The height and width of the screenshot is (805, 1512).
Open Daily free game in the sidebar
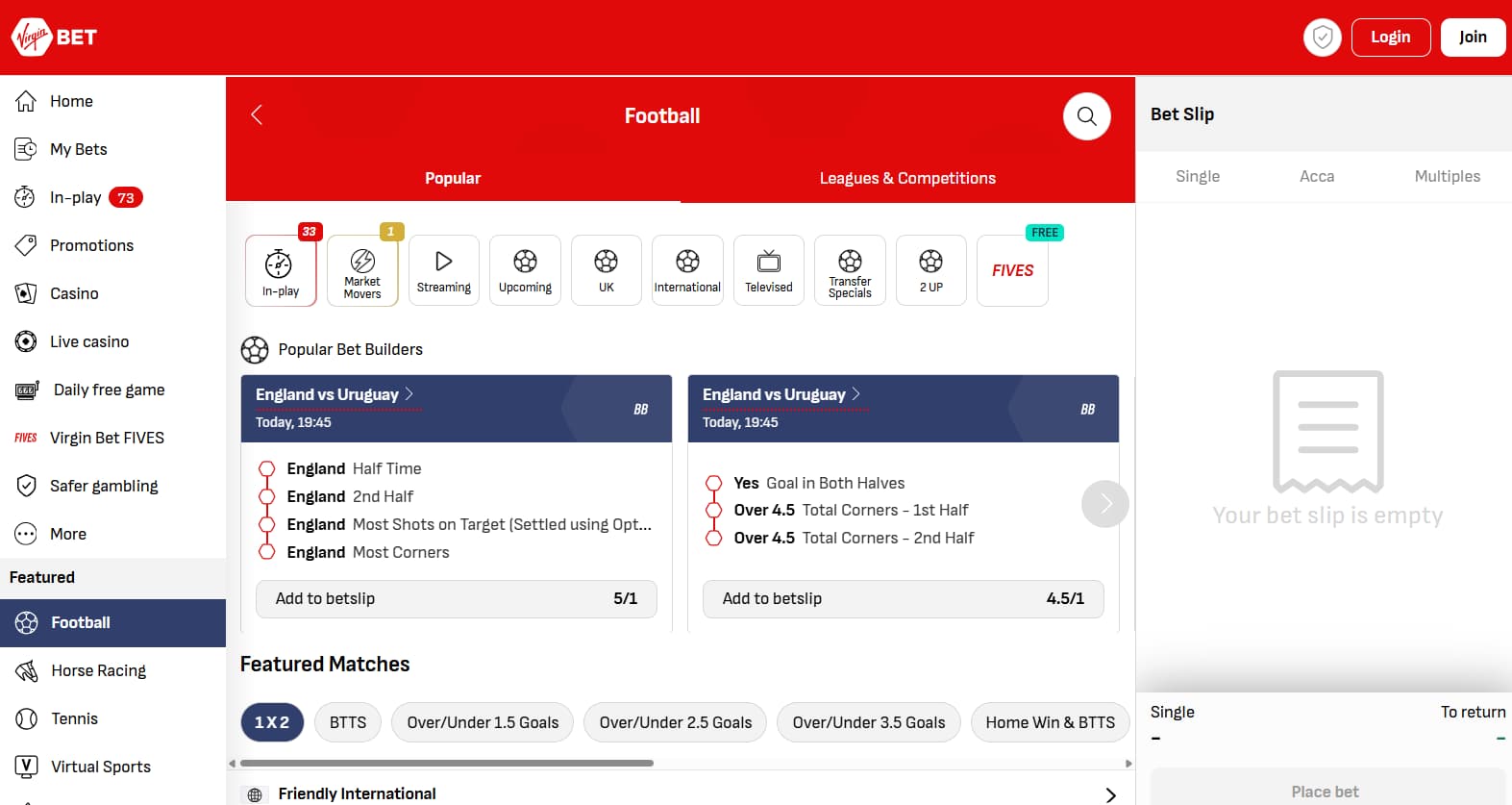coord(112,390)
